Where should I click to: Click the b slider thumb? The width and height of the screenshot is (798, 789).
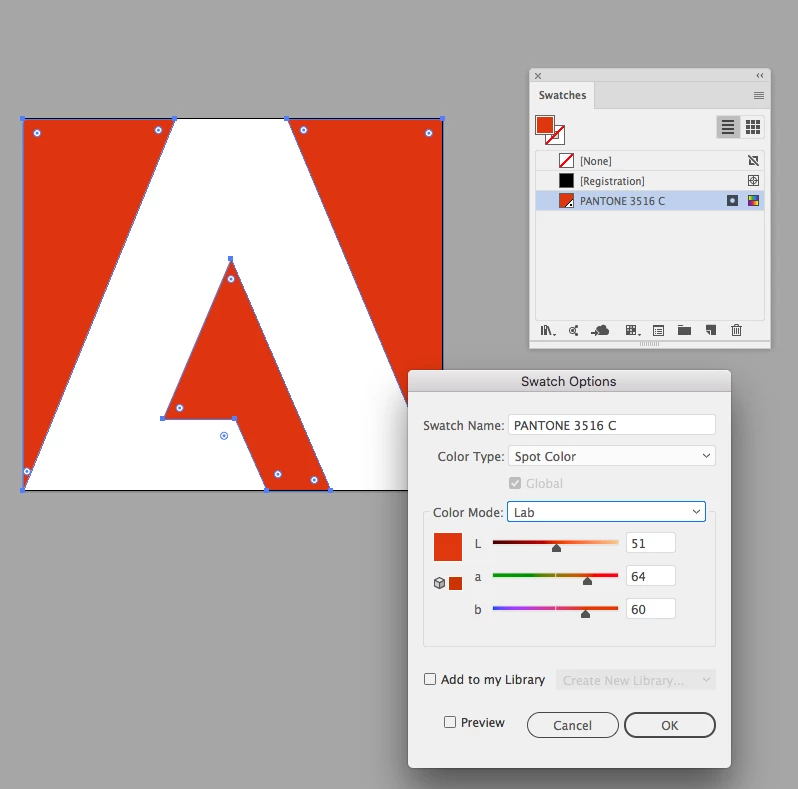point(585,614)
